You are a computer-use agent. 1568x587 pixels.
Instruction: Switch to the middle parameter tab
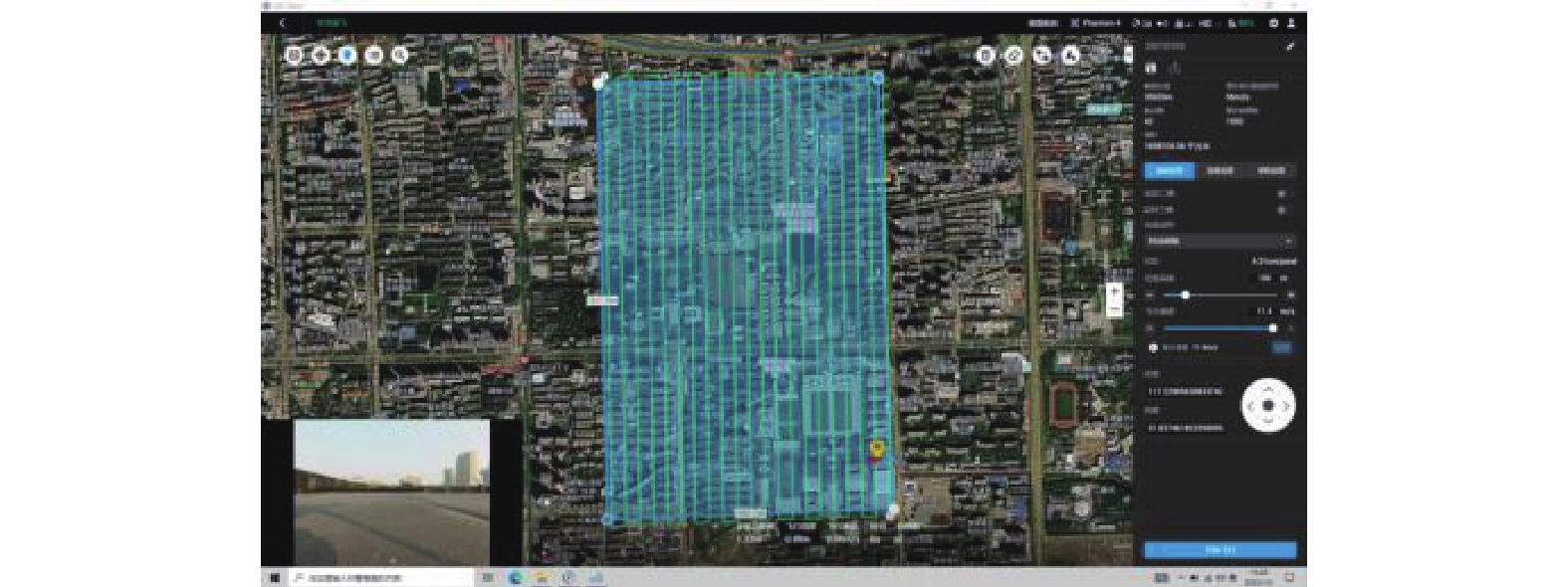pos(1220,170)
